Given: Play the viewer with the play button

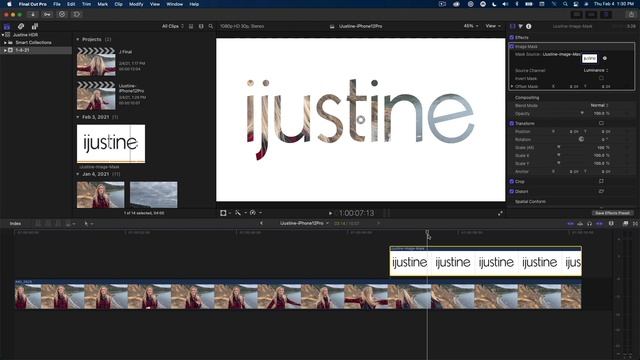Looking at the screenshot, I should (330, 213).
